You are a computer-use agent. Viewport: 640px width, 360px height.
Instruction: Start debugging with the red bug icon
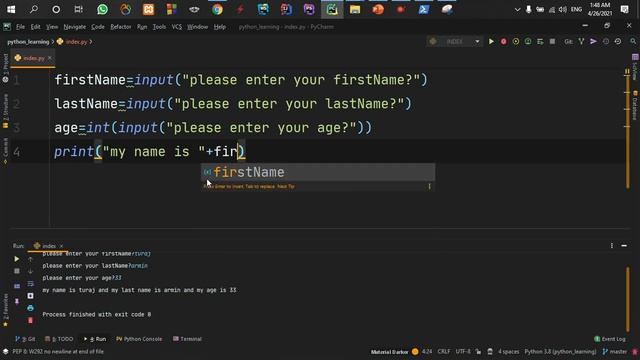point(504,42)
